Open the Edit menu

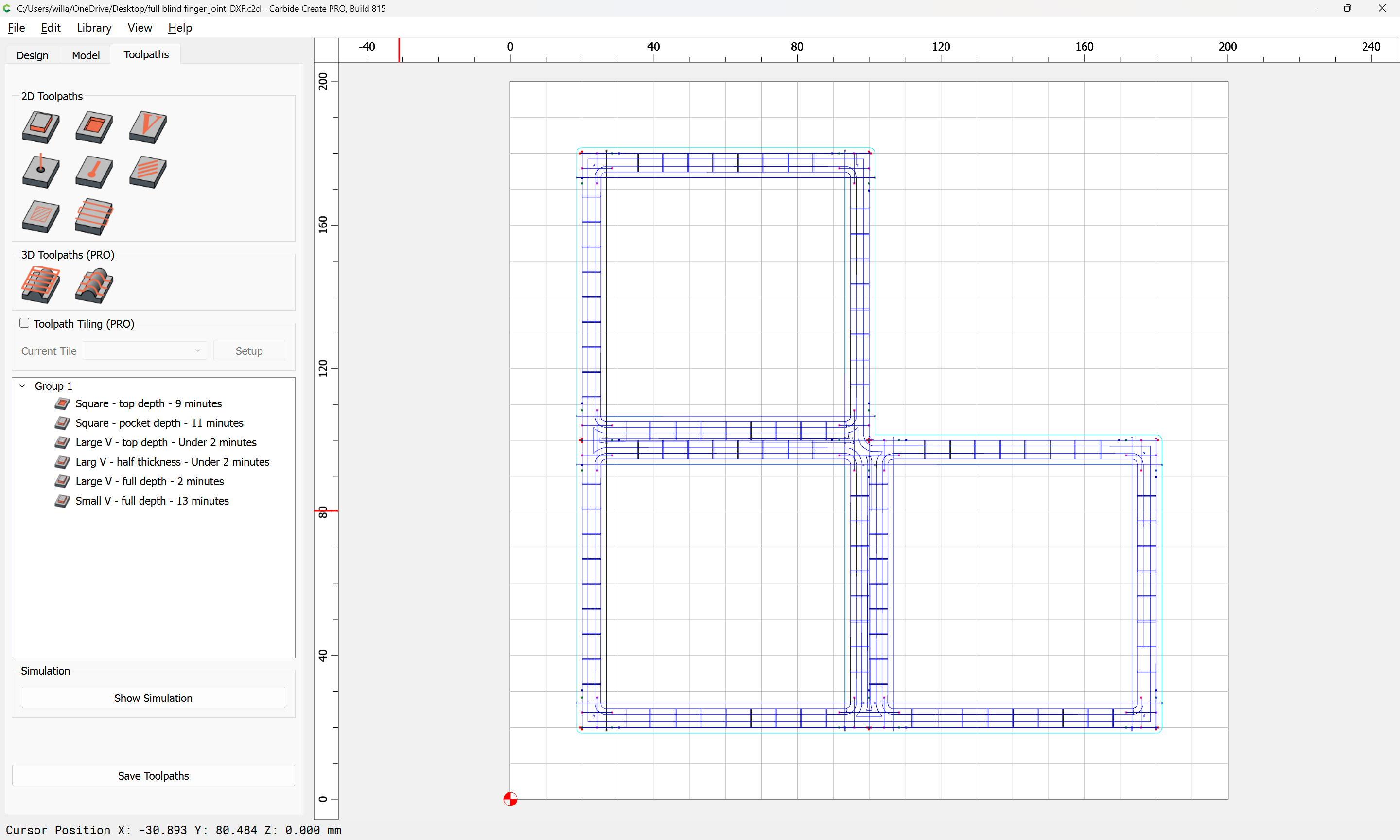[x=51, y=28]
